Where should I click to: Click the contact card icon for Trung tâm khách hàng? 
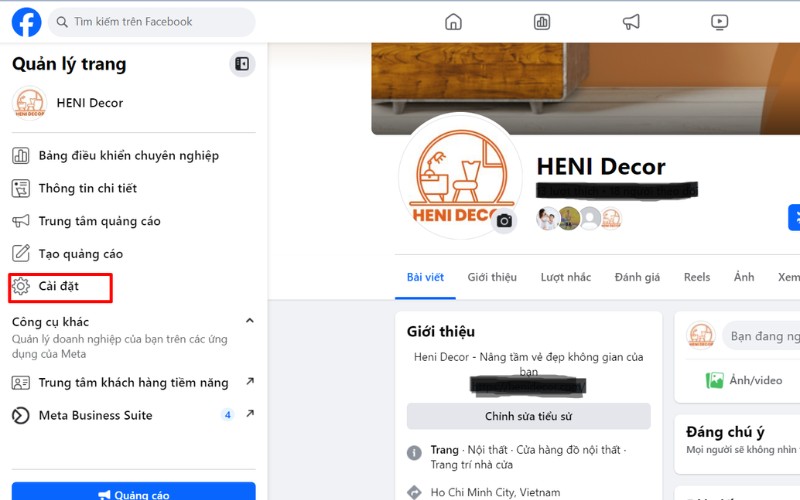pyautogui.click(x=21, y=383)
